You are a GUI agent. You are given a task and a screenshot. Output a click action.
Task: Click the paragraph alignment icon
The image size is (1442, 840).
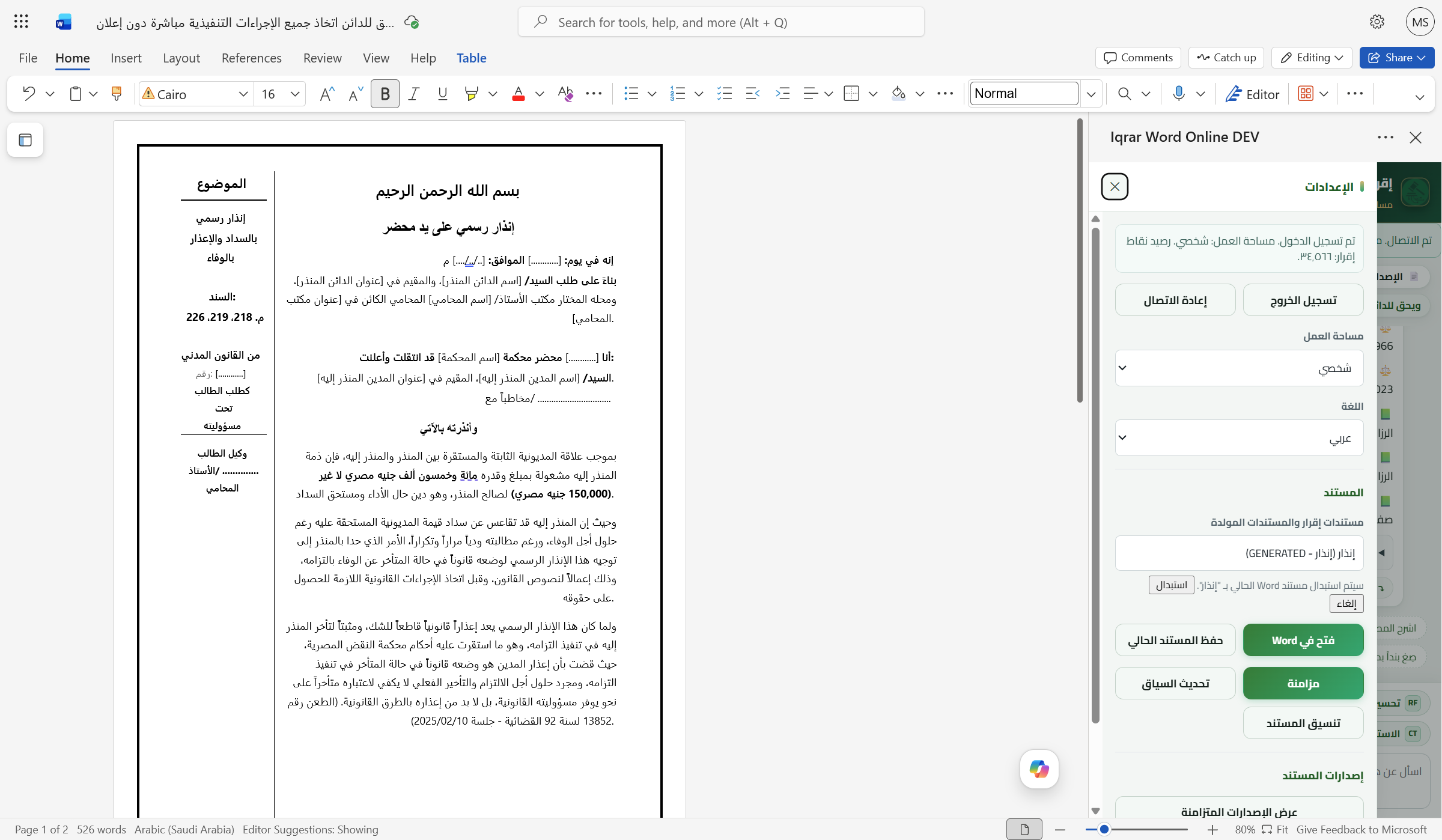811,94
